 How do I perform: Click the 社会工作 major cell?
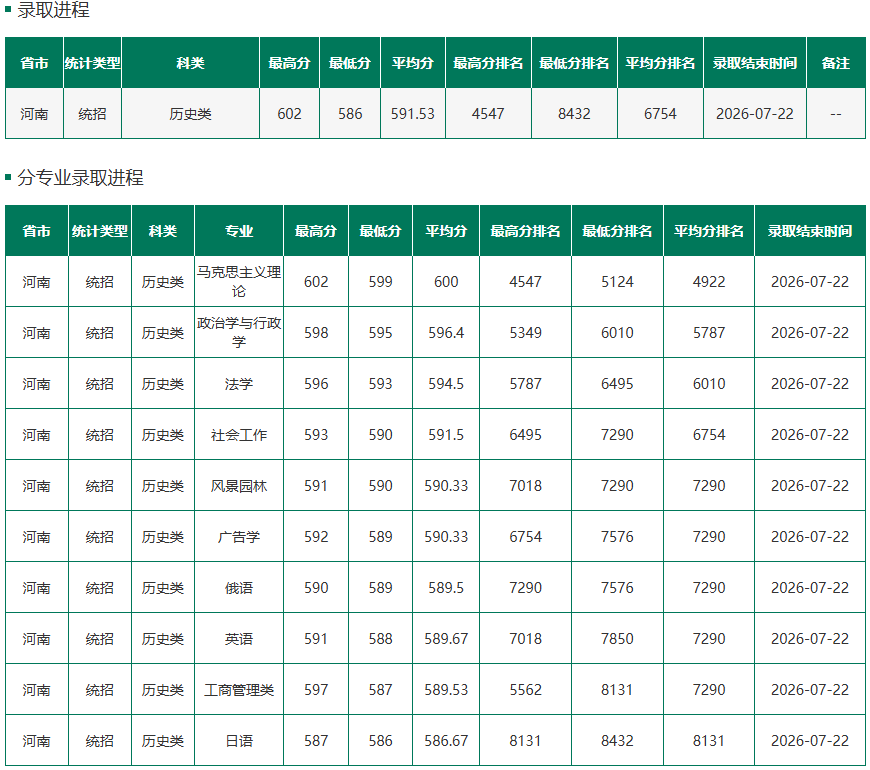(x=239, y=435)
